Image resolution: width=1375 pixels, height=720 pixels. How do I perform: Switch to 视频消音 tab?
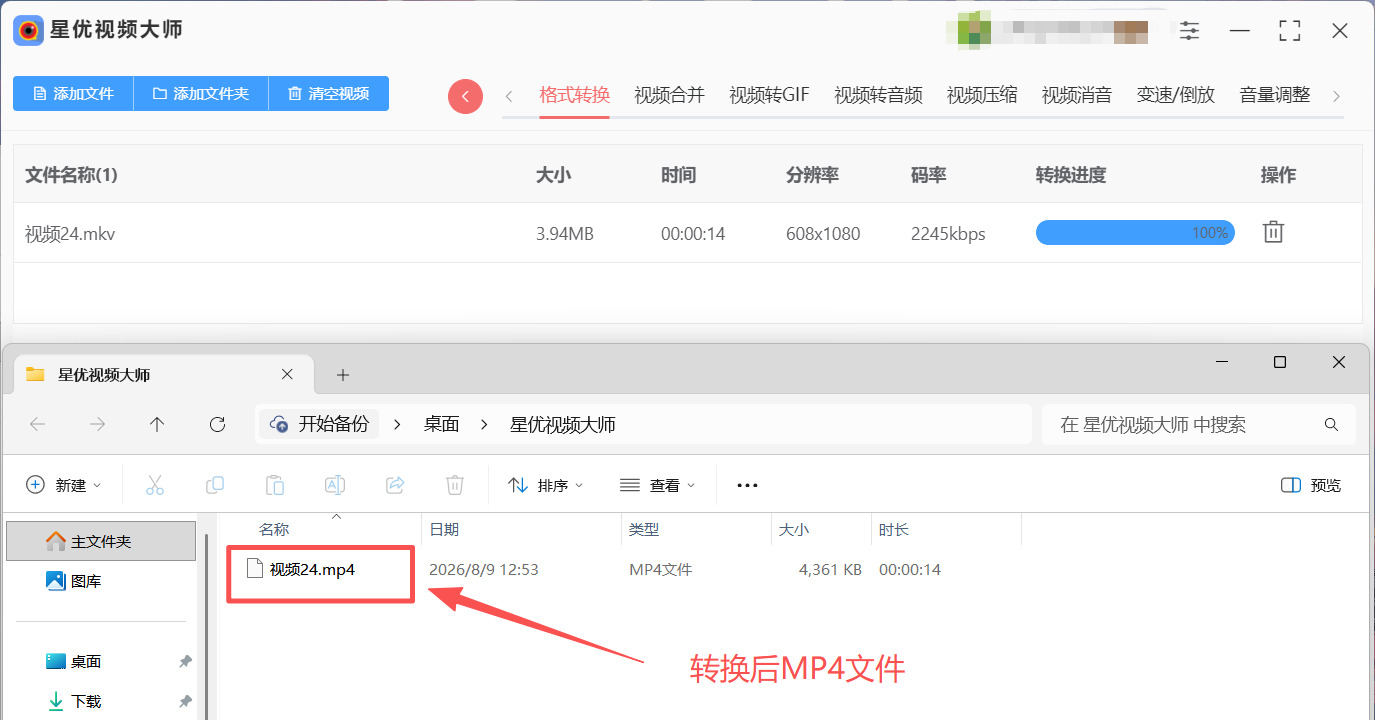(1077, 95)
